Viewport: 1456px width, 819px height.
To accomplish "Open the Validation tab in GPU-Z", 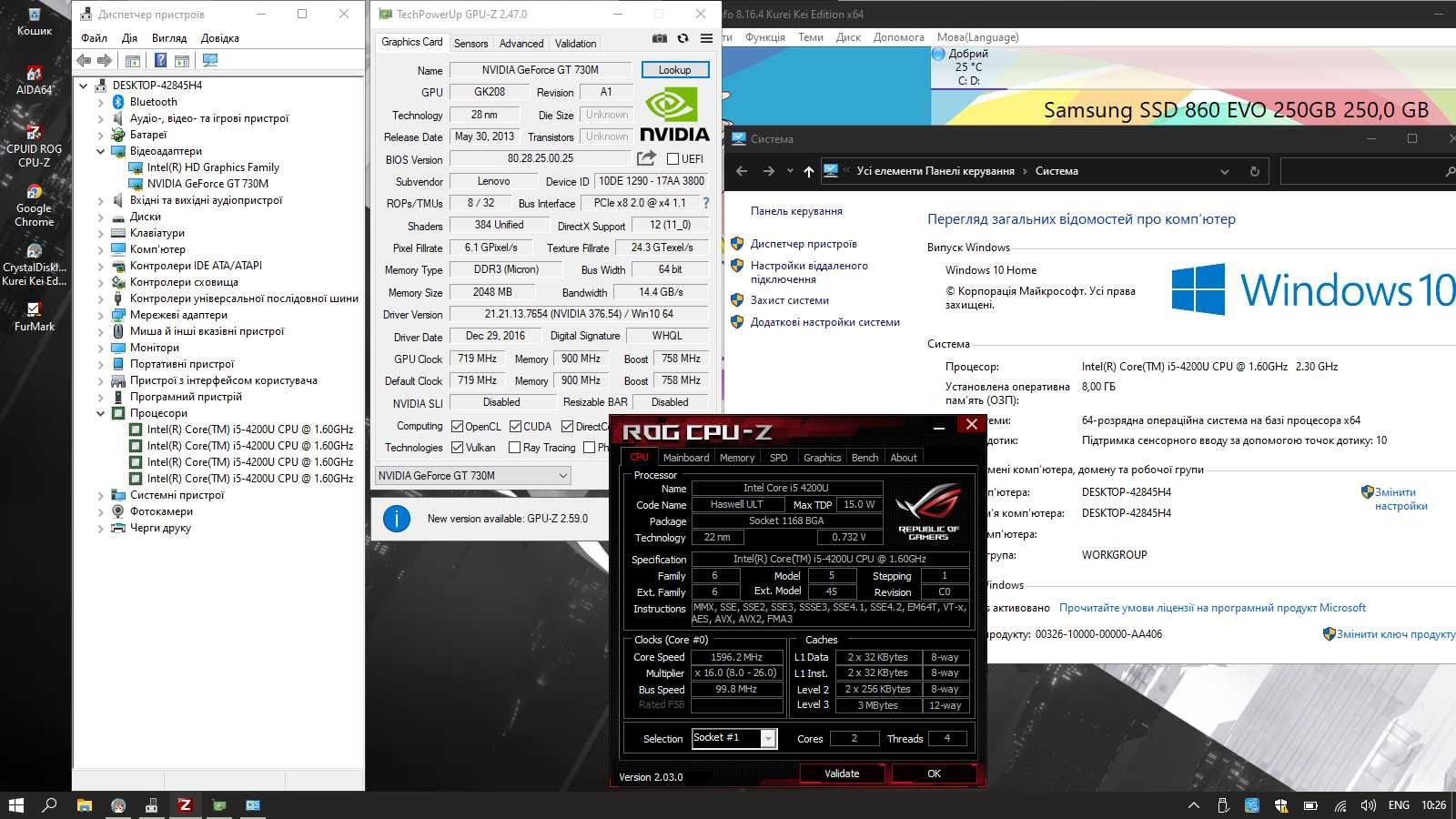I will click(x=575, y=43).
